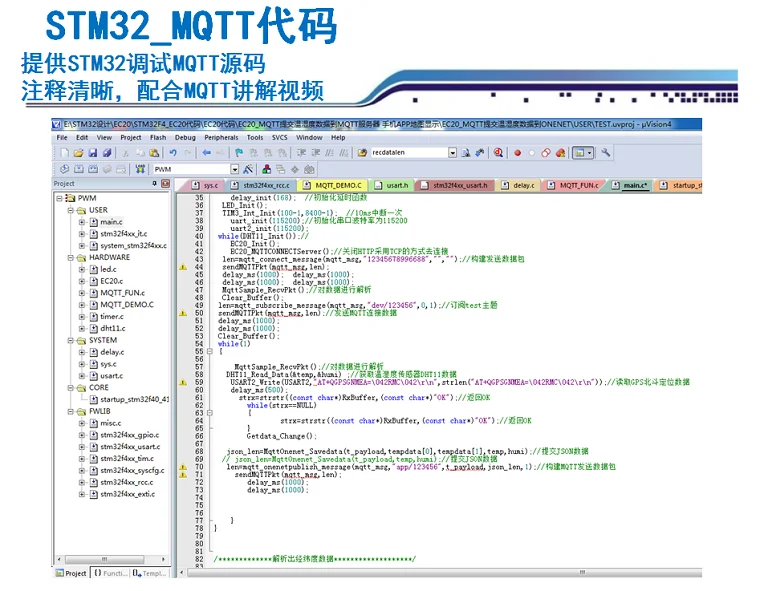Viewport: 760px width, 591px height.
Task: Save the current file with floppy icon
Action: coord(93,153)
